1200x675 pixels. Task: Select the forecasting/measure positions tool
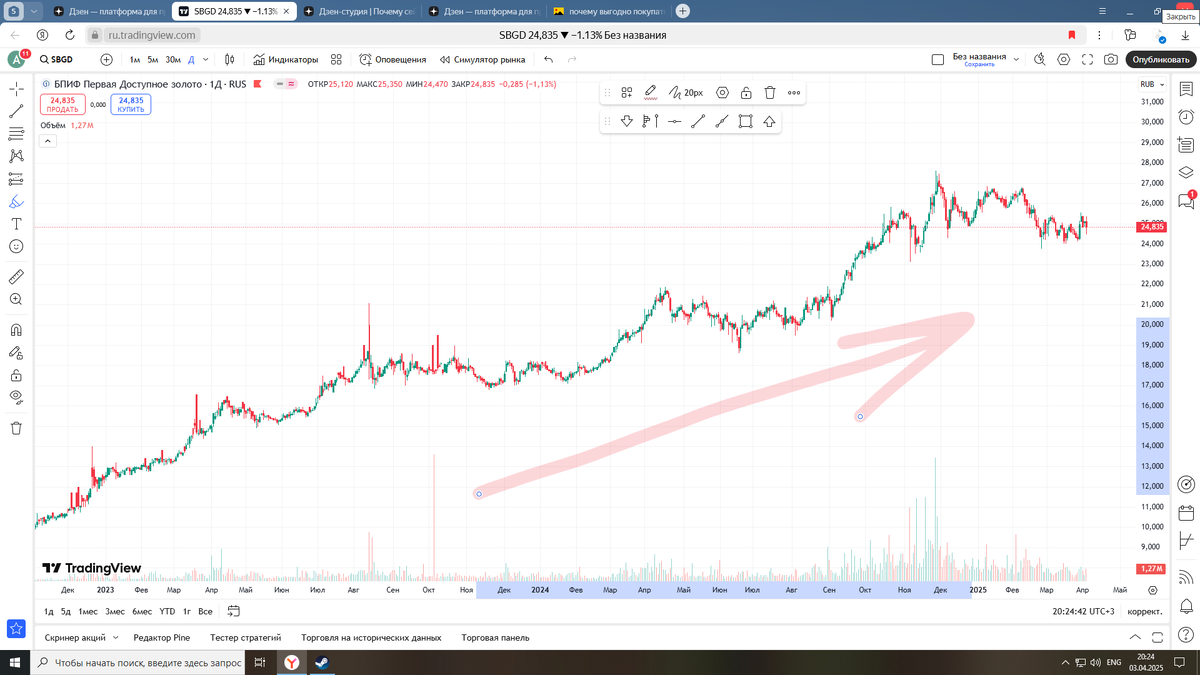(x=16, y=179)
